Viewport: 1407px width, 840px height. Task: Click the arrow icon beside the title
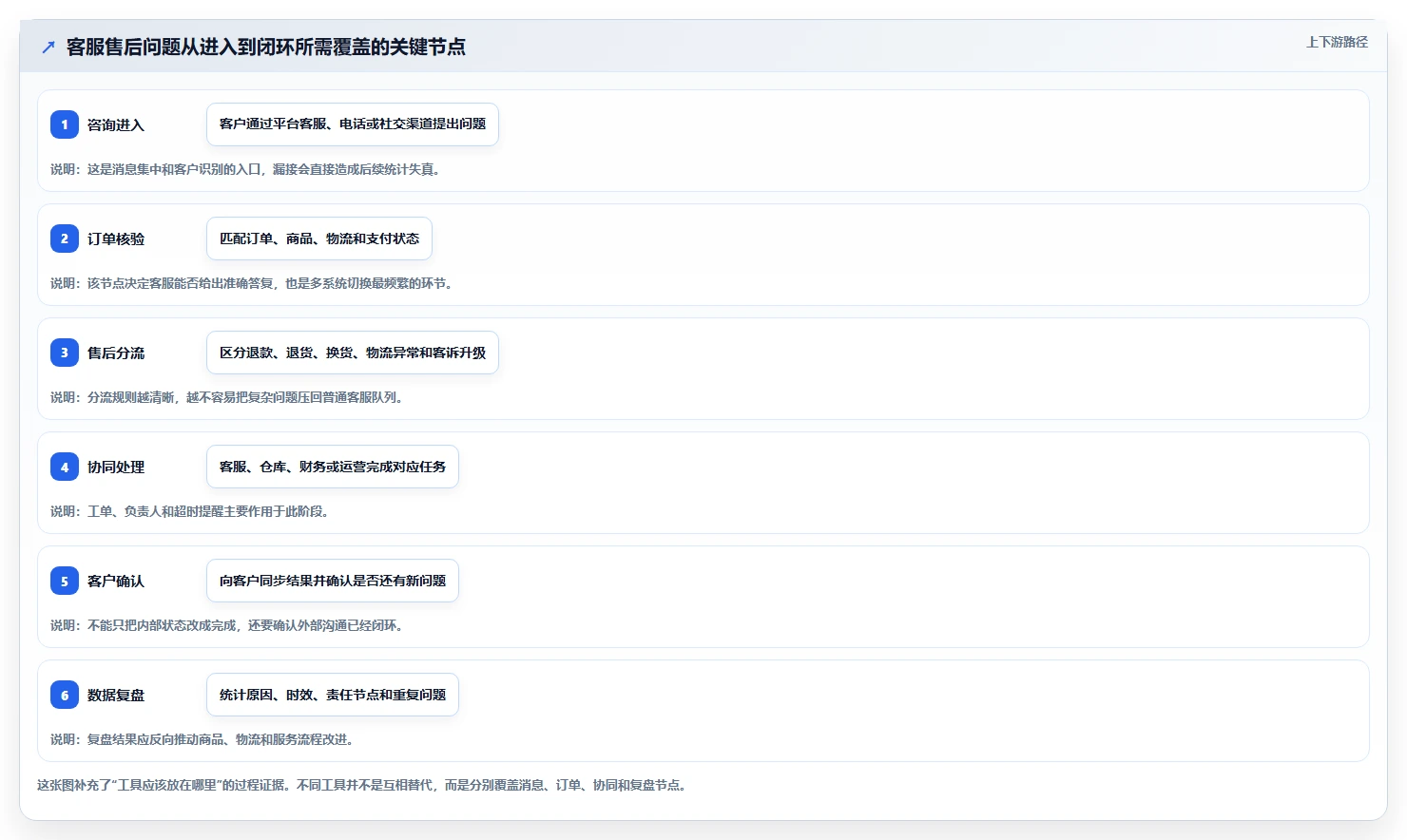[x=48, y=47]
